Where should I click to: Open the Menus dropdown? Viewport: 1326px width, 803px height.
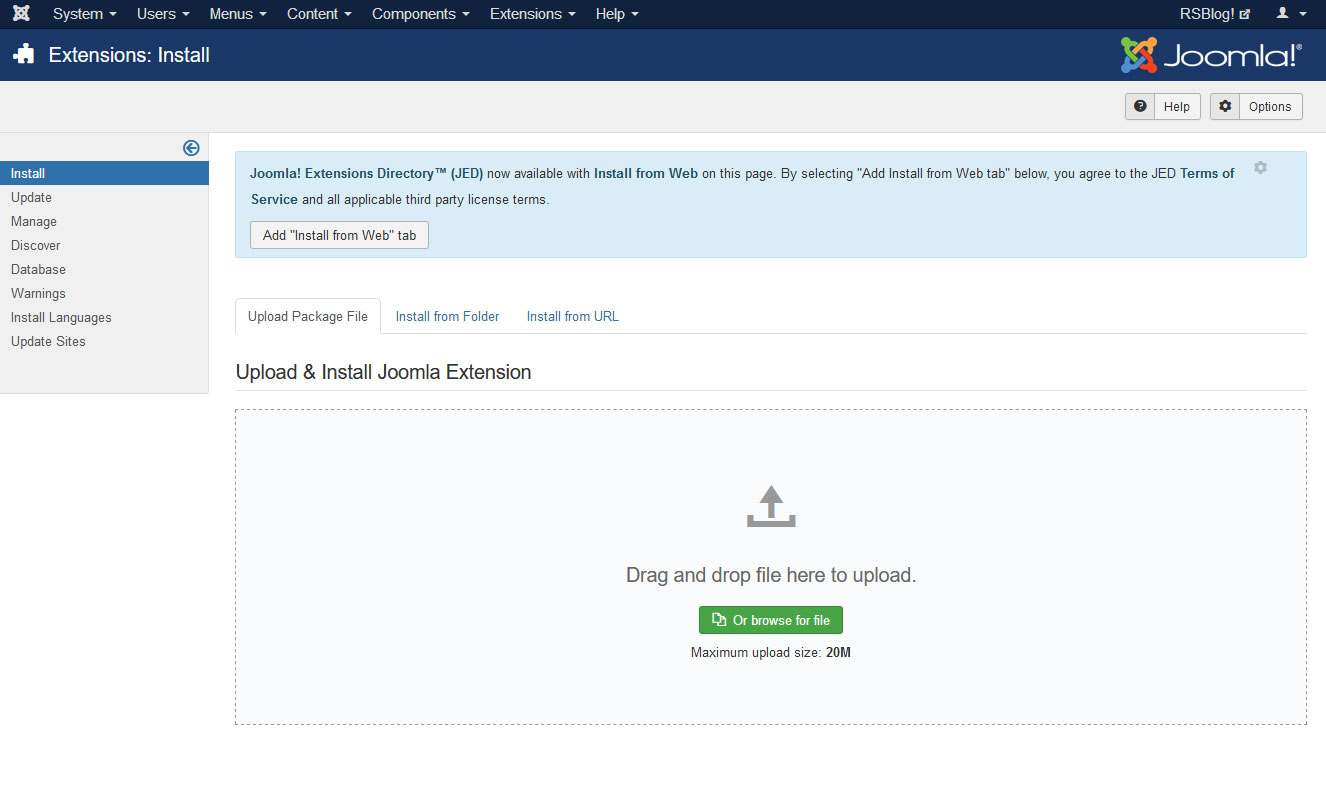click(238, 14)
